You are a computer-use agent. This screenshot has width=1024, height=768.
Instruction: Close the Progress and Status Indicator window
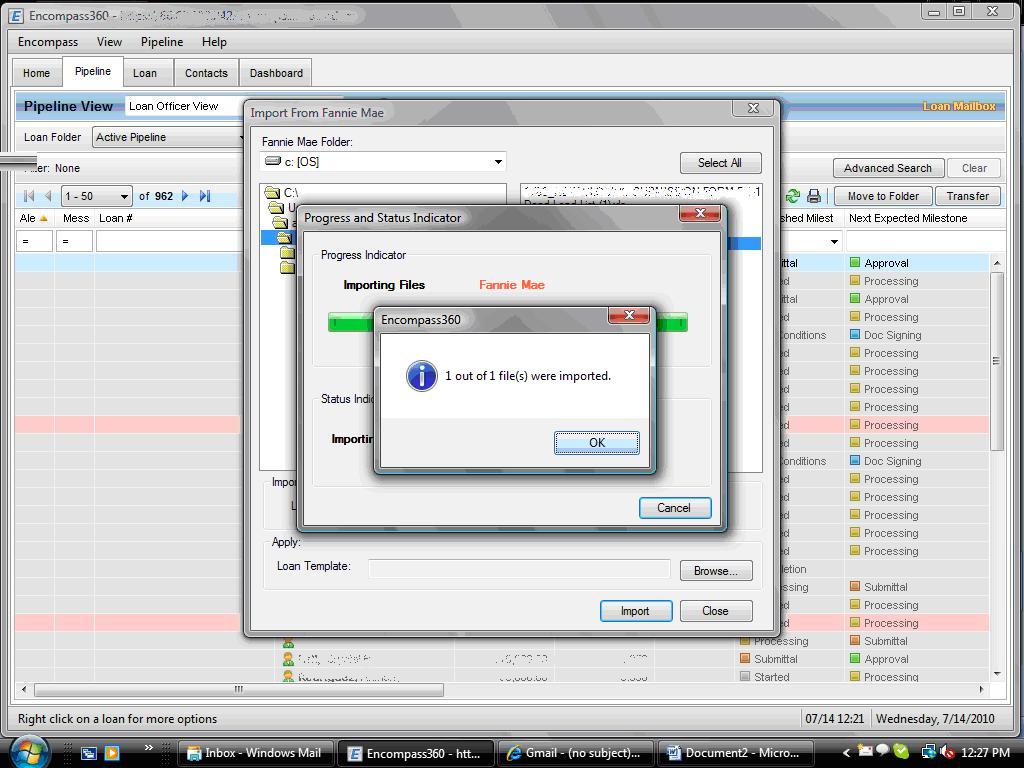(x=700, y=214)
